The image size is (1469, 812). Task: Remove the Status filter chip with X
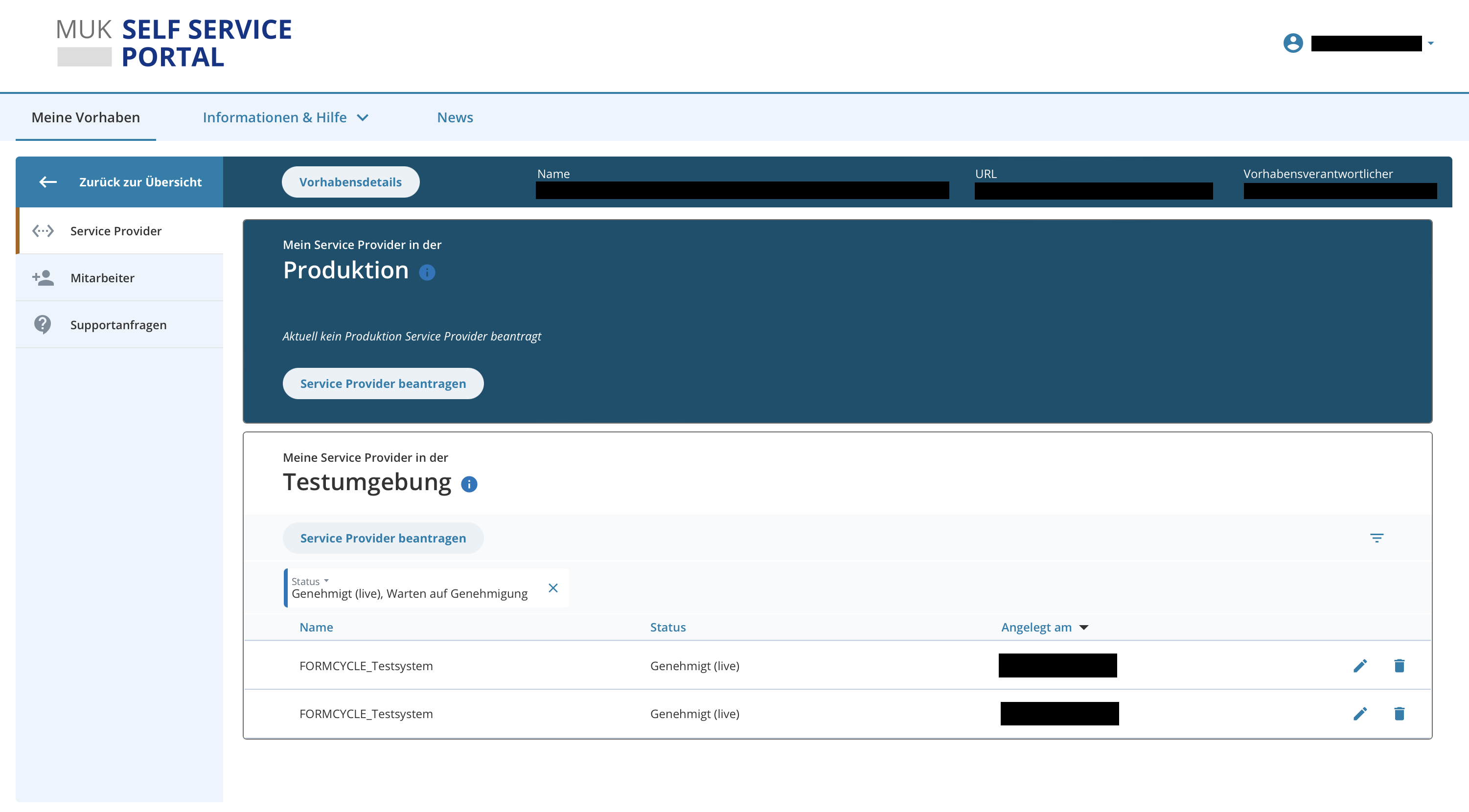tap(552, 588)
